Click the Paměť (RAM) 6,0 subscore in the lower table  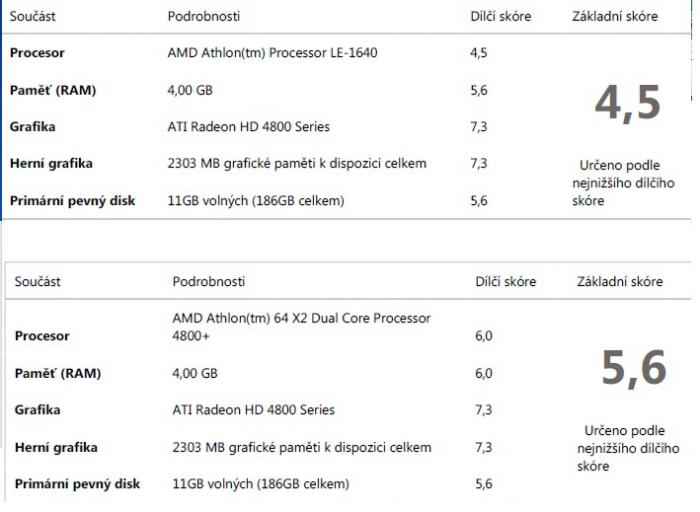click(485, 373)
